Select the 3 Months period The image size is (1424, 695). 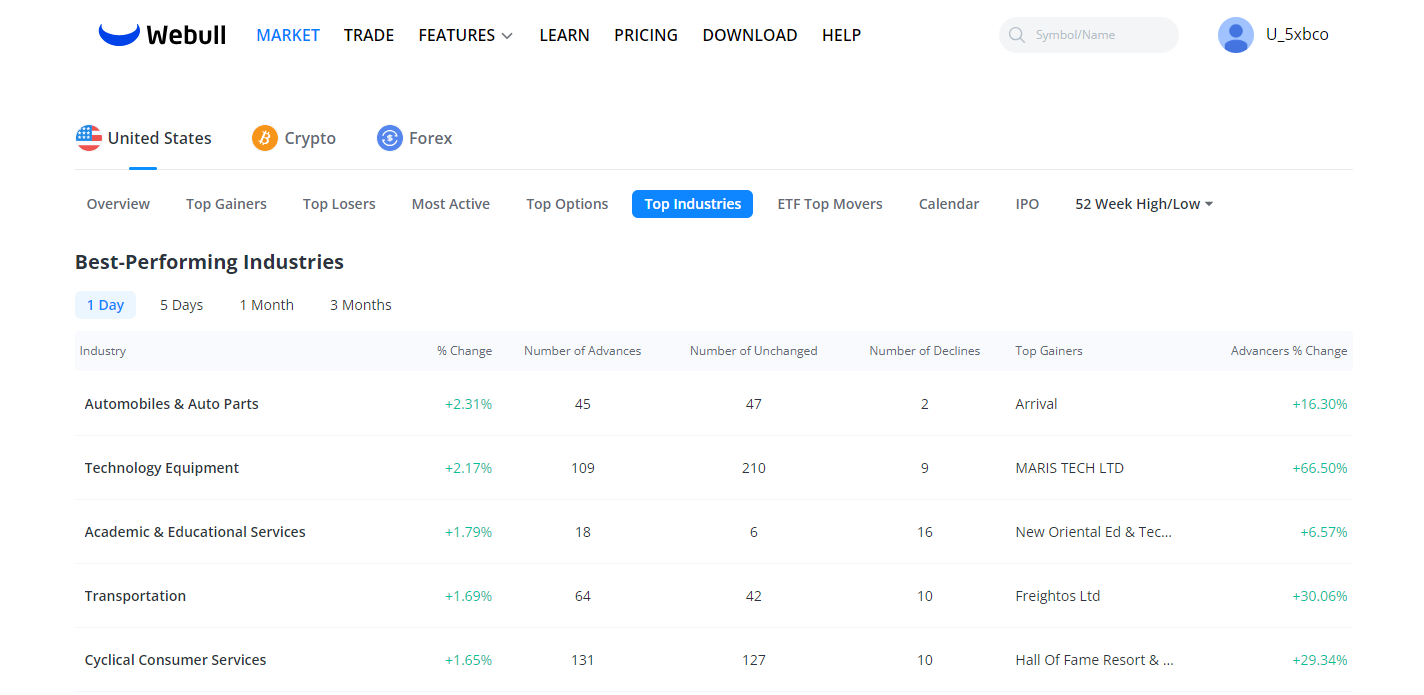click(361, 305)
